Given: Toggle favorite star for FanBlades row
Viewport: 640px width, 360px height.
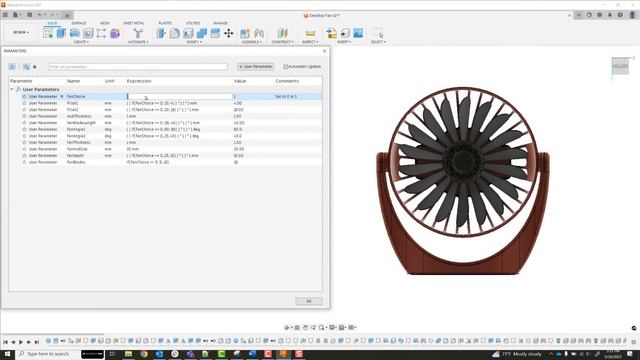Looking at the screenshot, I should [x=24, y=162].
